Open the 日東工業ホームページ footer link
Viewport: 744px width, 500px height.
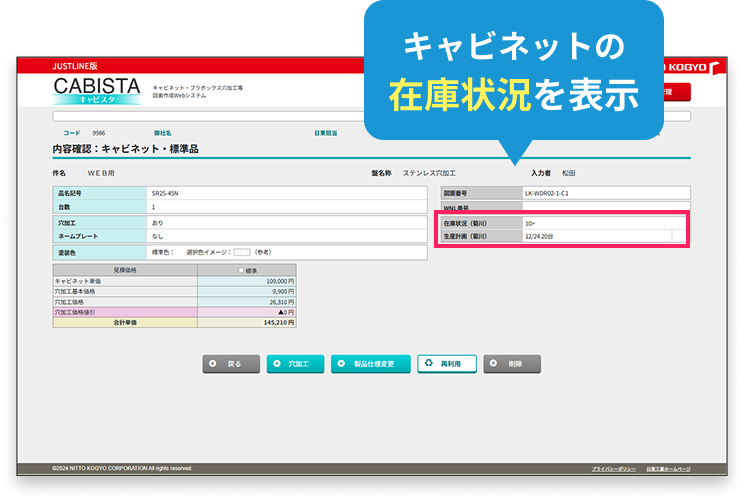point(668,469)
